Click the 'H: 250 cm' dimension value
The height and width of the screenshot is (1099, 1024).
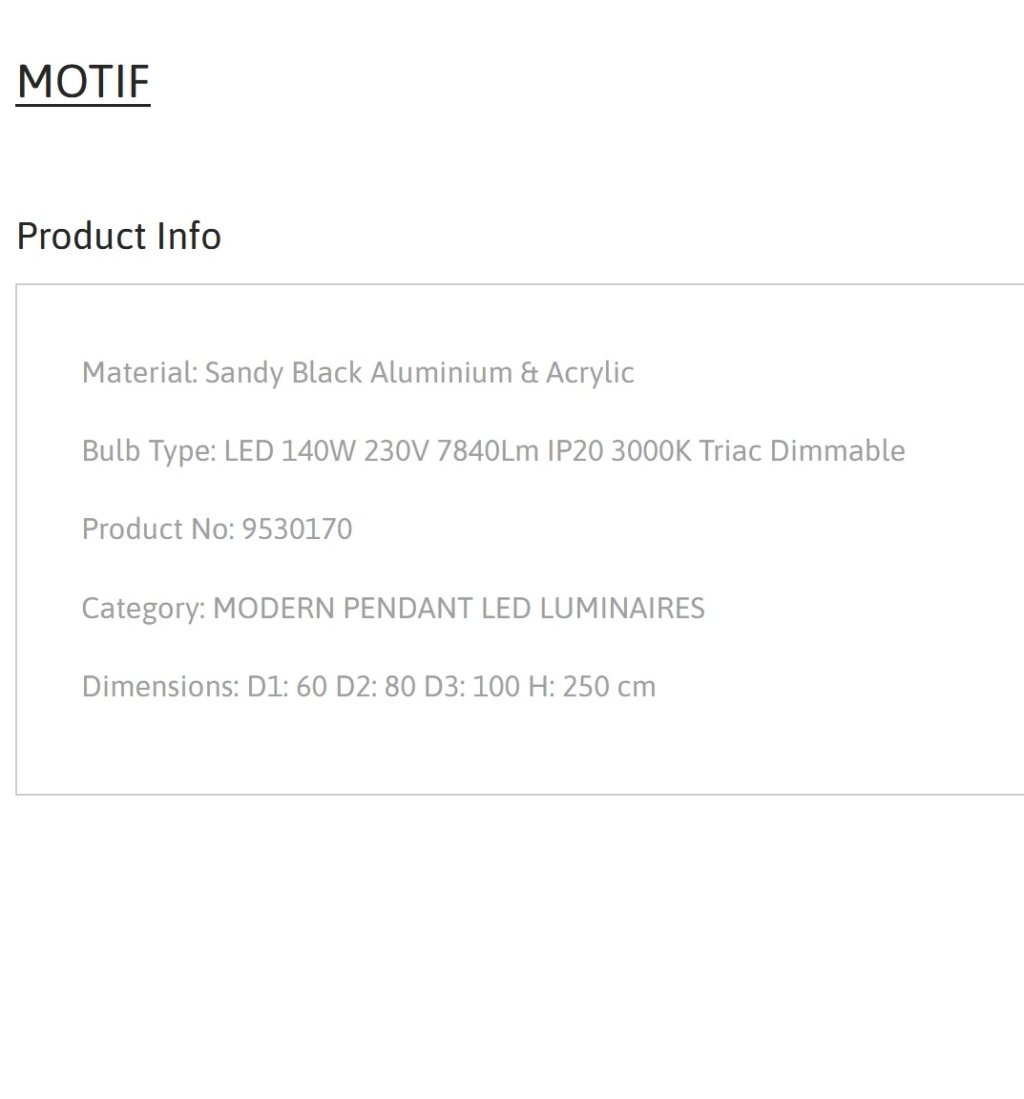coord(592,687)
